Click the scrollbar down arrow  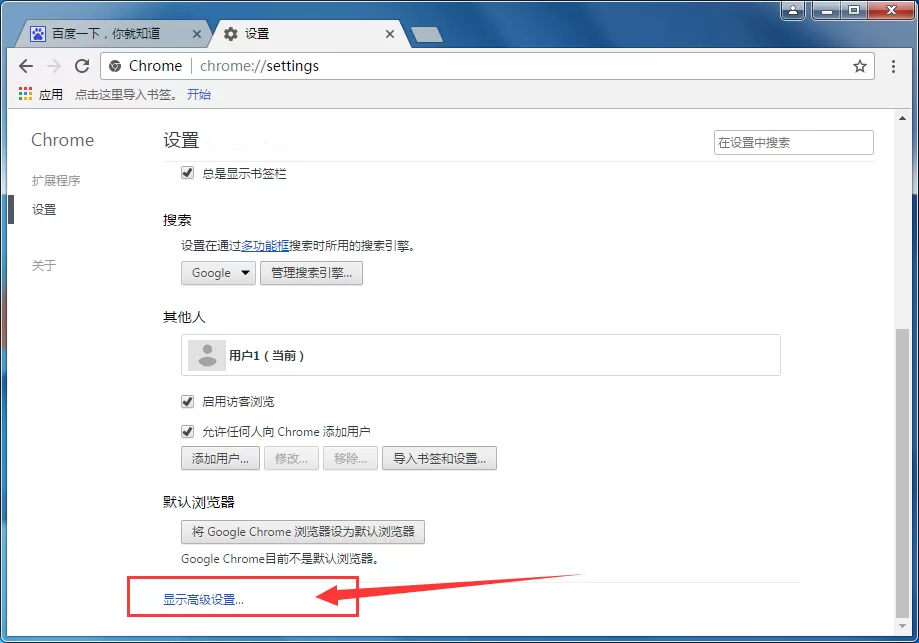[x=903, y=626]
